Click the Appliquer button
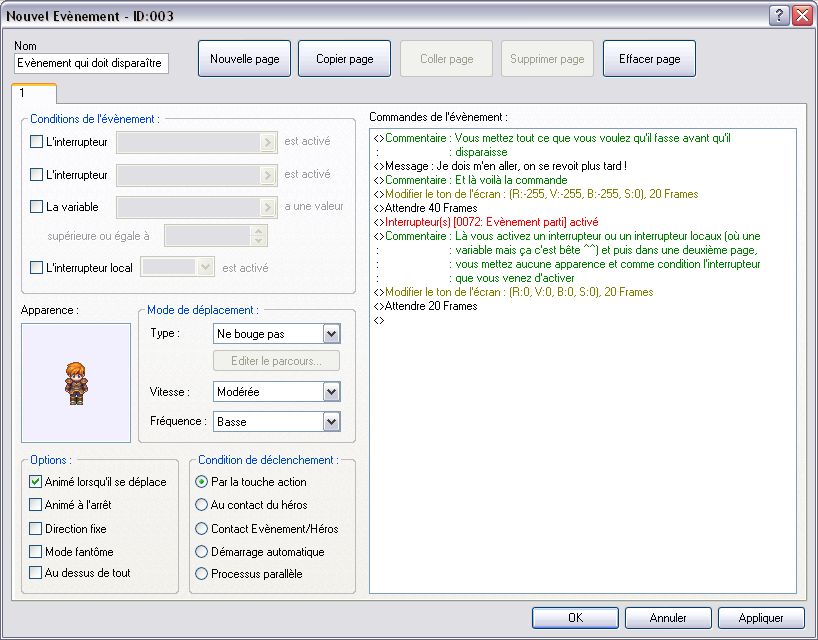The image size is (818, 640). coord(761,618)
